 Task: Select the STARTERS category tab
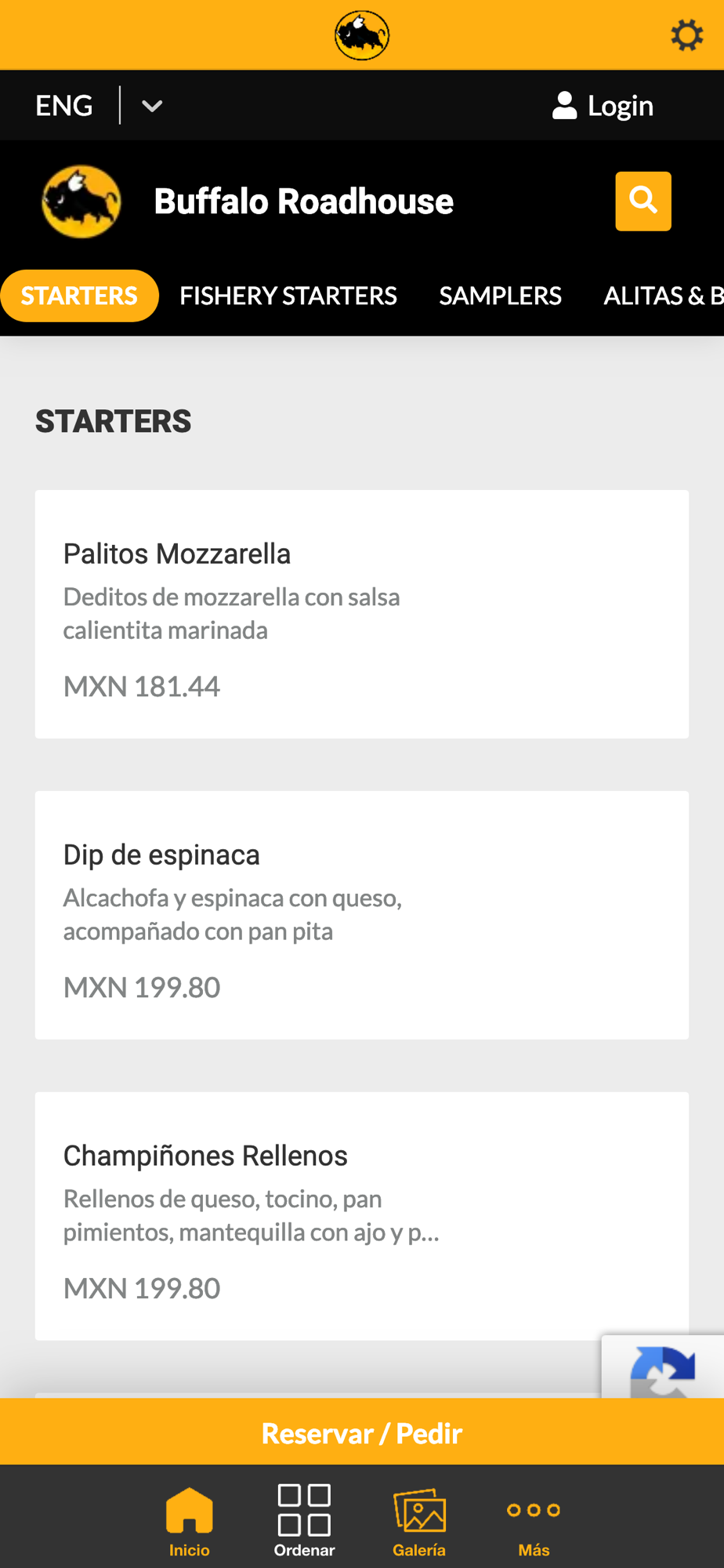79,296
